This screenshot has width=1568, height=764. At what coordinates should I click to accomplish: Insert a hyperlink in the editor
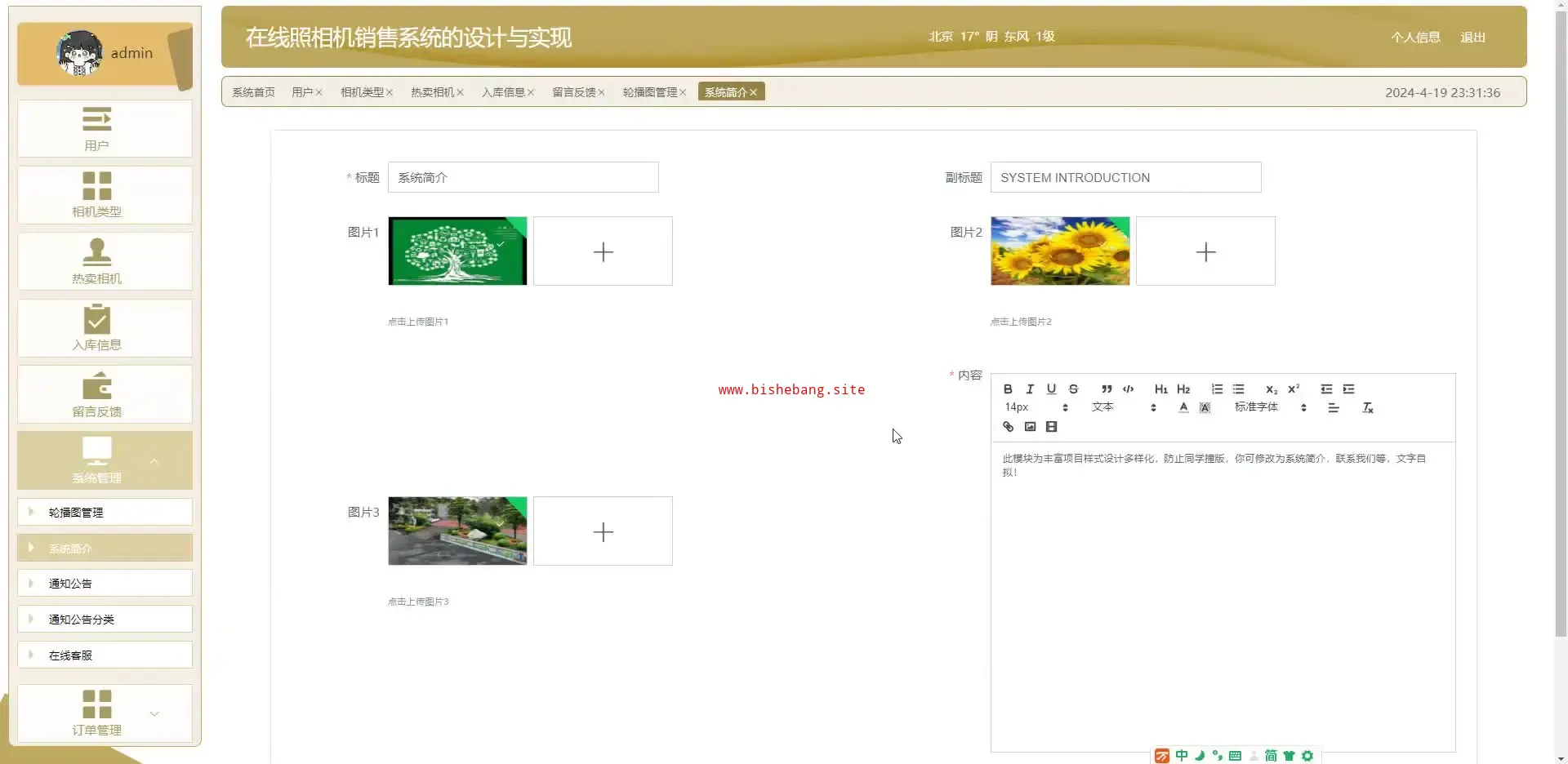(1008, 427)
